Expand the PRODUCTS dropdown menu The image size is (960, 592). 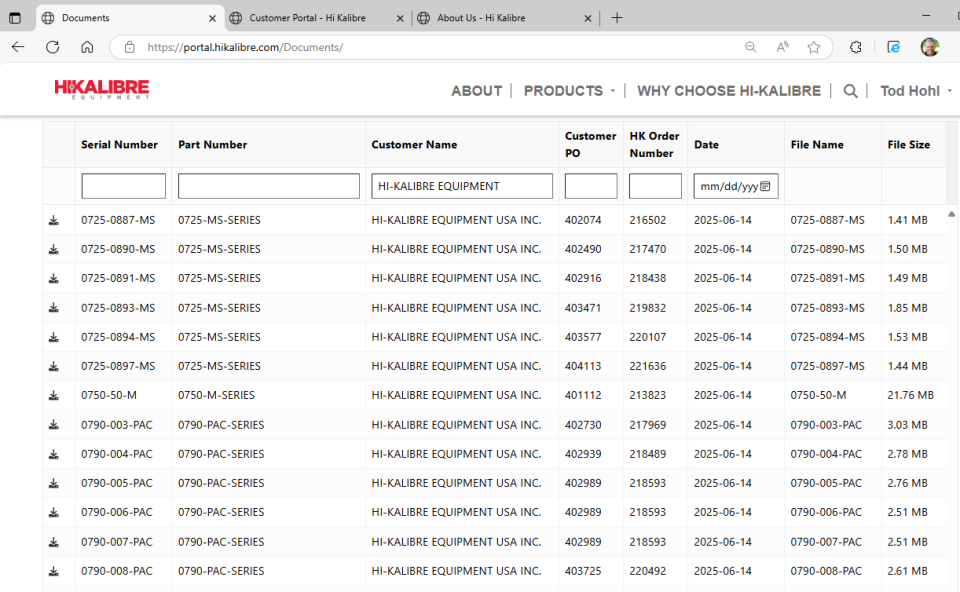569,91
